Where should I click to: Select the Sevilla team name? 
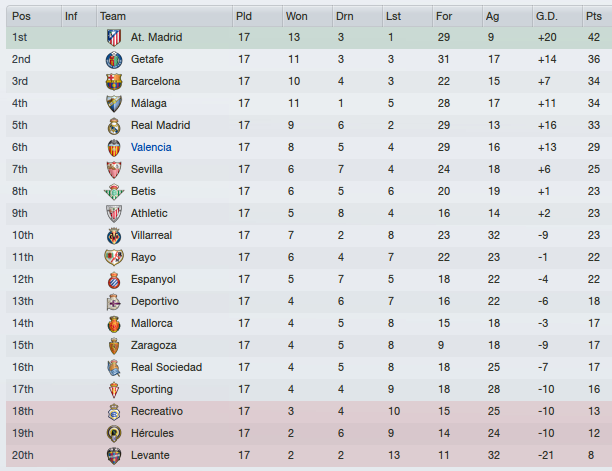point(147,169)
